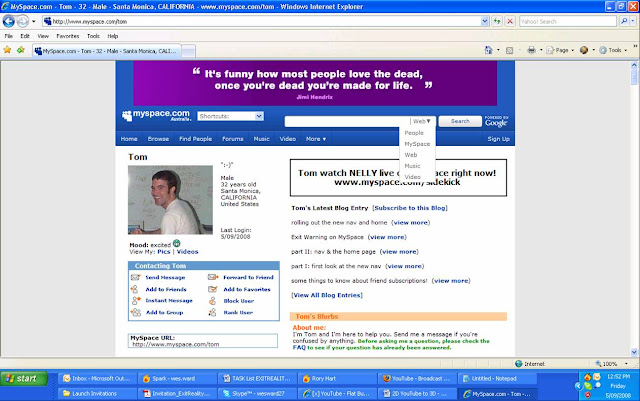The width and height of the screenshot is (640, 401).
Task: Click the Add to Favorites envelope icon
Action: pos(213,289)
